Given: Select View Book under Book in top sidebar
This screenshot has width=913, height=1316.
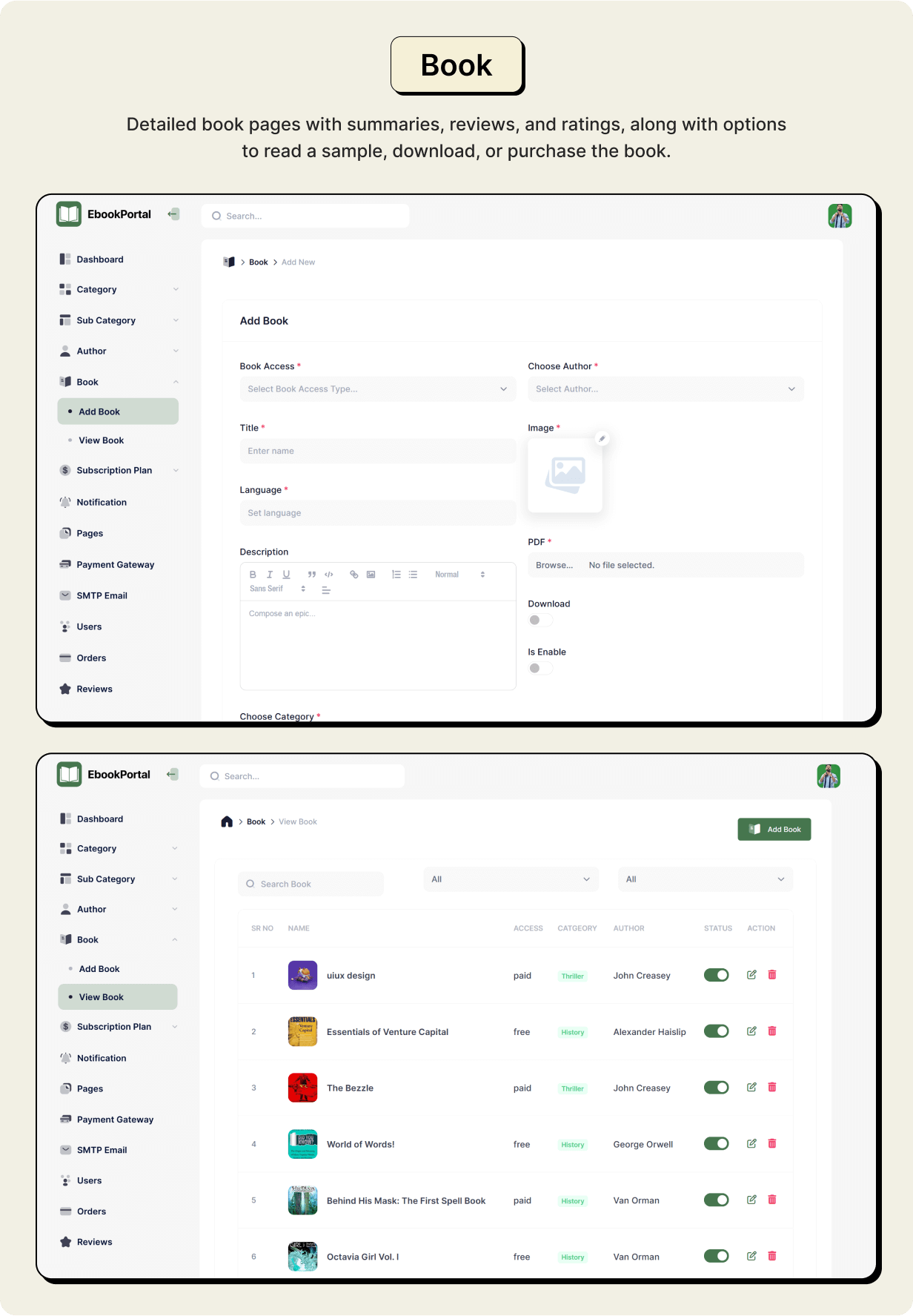Looking at the screenshot, I should point(102,440).
